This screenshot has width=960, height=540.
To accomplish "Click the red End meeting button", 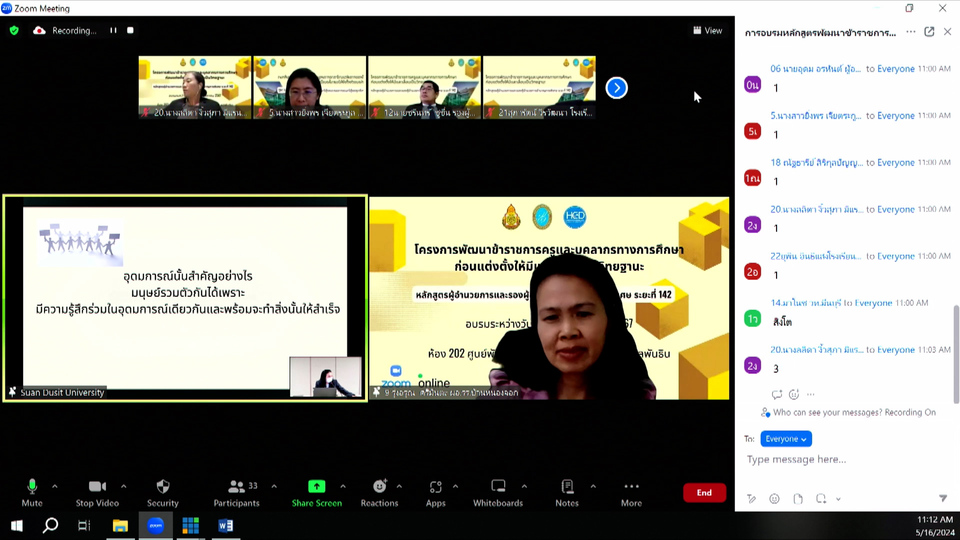I will click(704, 492).
